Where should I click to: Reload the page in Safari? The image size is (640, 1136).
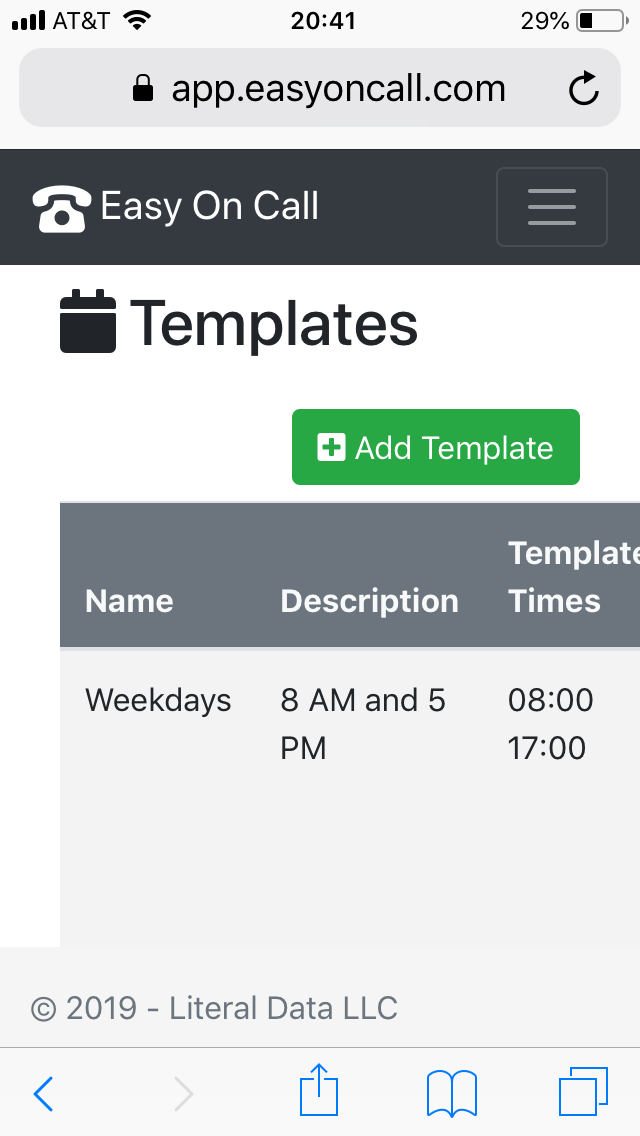[583, 90]
